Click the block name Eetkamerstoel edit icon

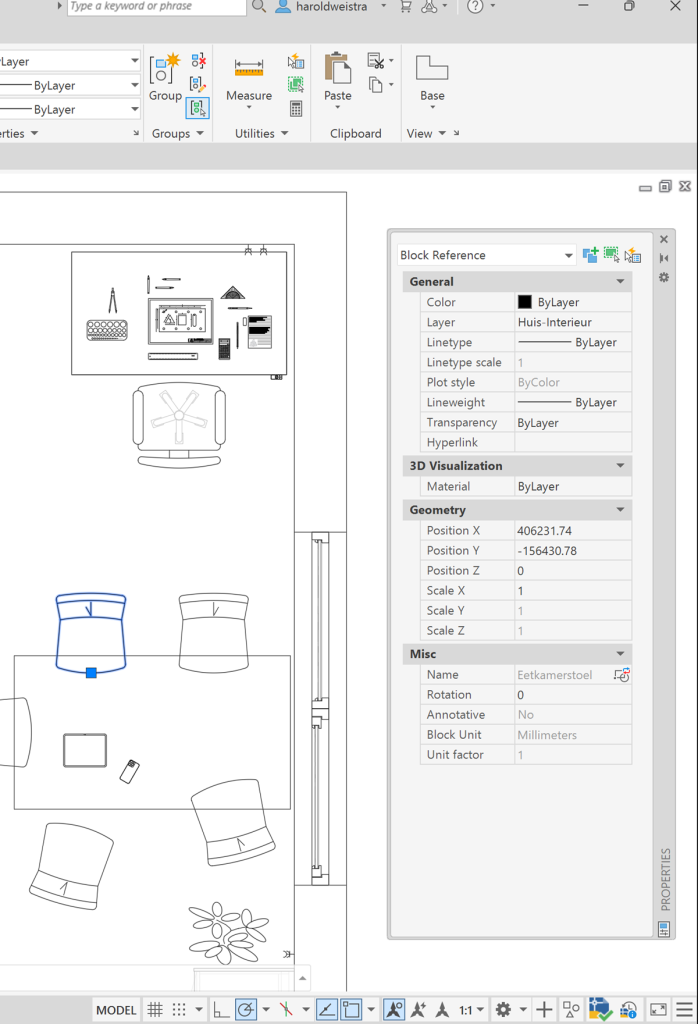tap(622, 675)
